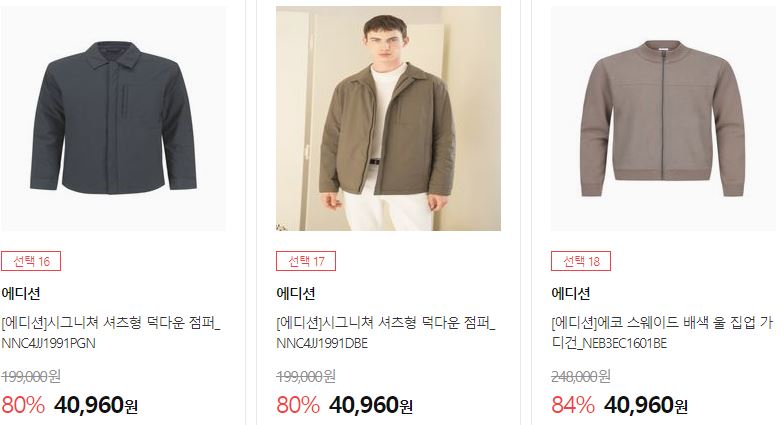
Task: Open the beige zip-up cardigan image
Action: click(663, 118)
